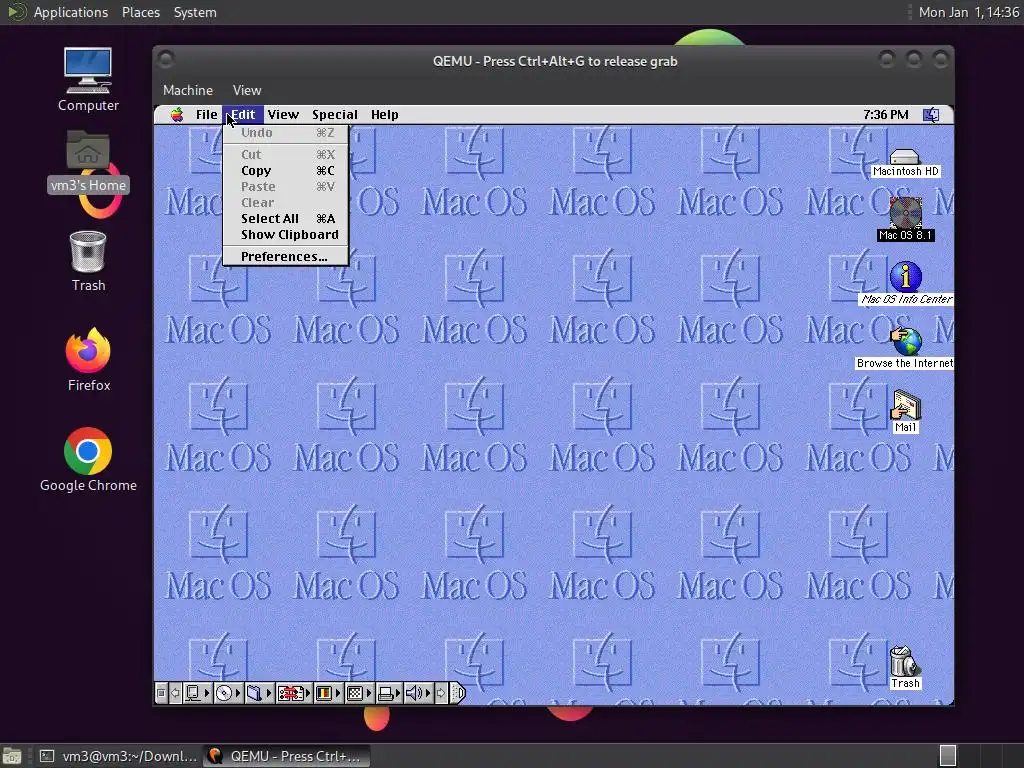Open the Special menu
The width and height of the screenshot is (1024, 768).
point(334,115)
